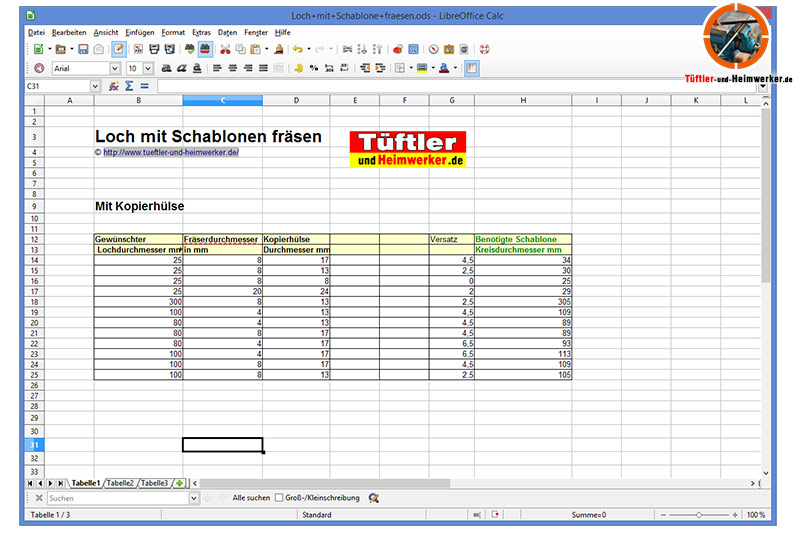Open the Arial font name dropdown

coord(115,68)
